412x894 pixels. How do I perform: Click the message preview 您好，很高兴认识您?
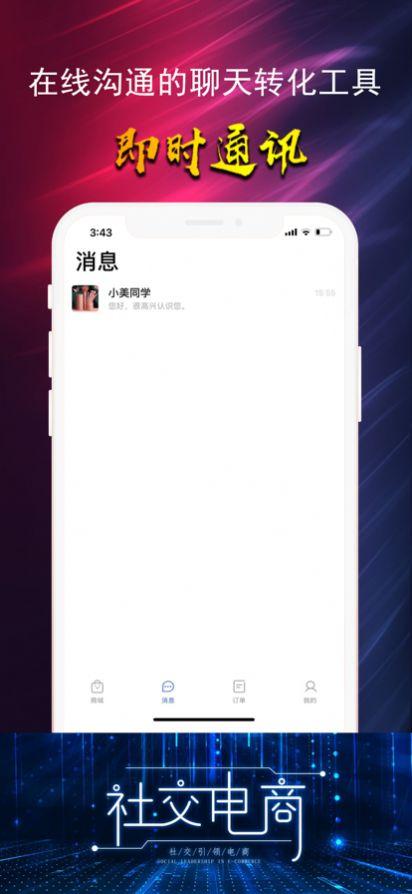pyautogui.click(x=148, y=306)
